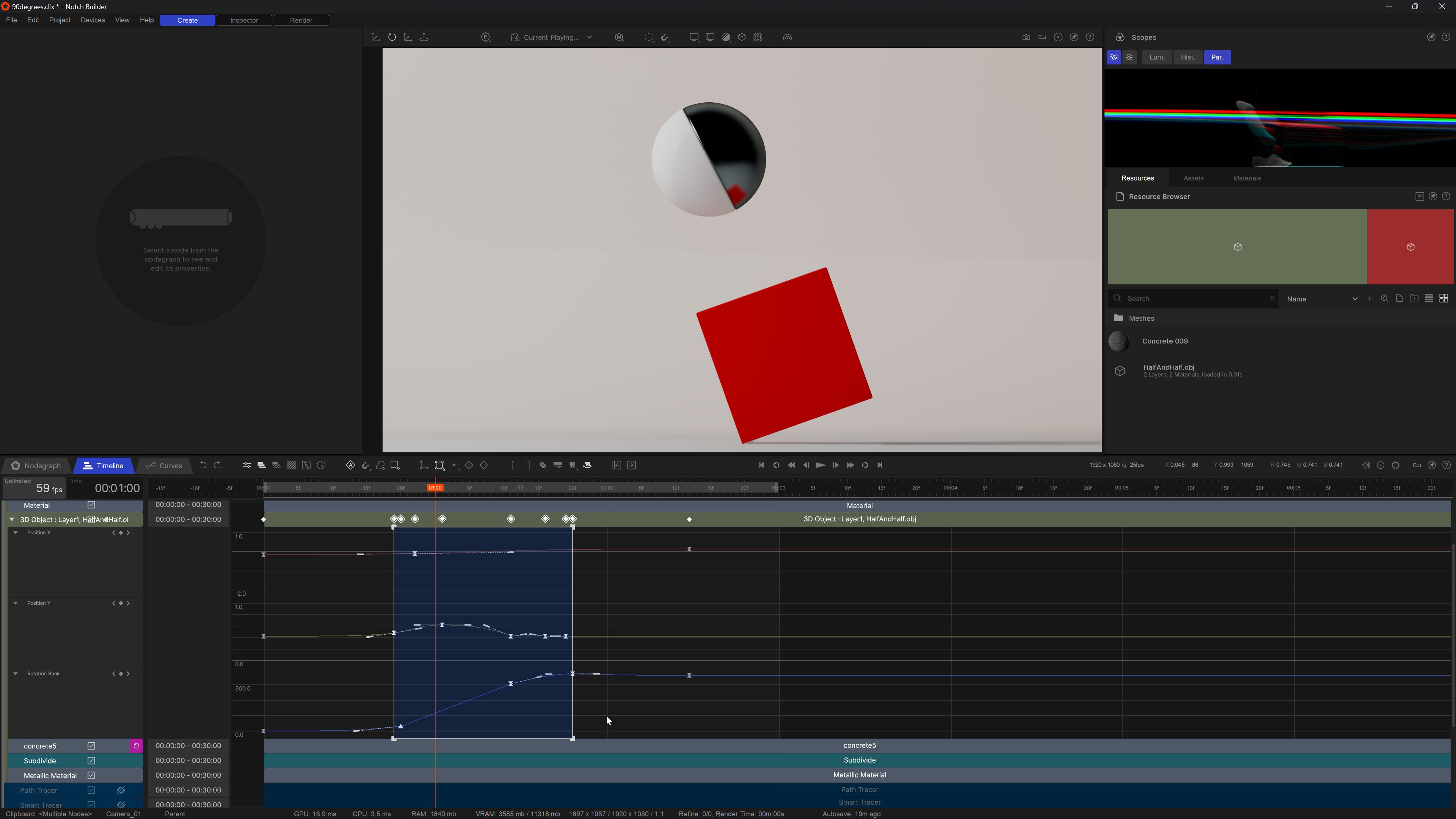Switch to the Materials tab
Screen dimensions: 1456x819
(x=1246, y=178)
